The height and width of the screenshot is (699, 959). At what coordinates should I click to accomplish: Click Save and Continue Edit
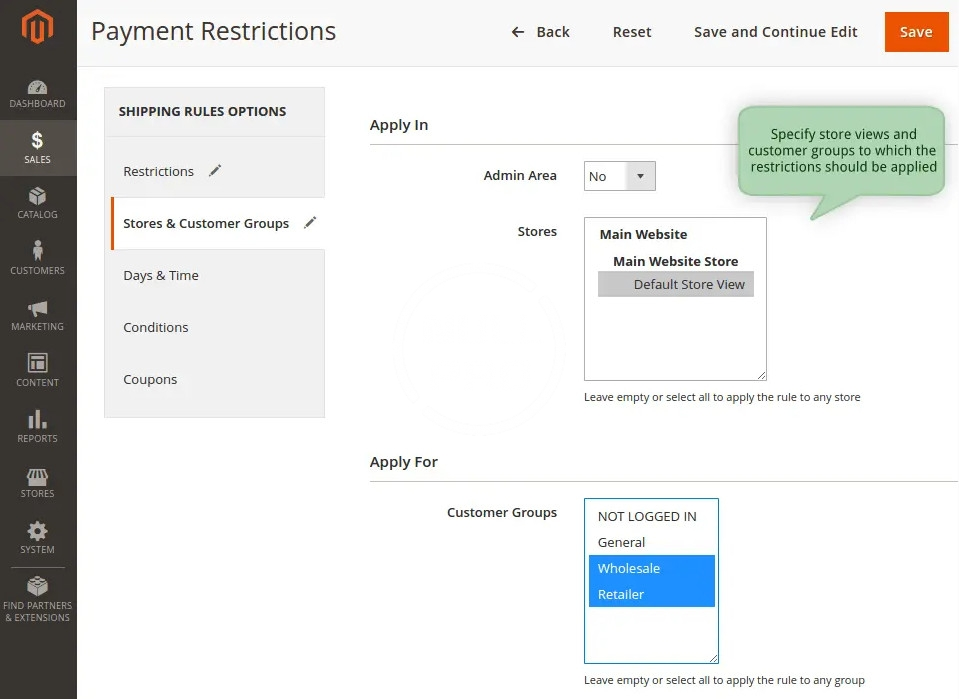pos(775,32)
